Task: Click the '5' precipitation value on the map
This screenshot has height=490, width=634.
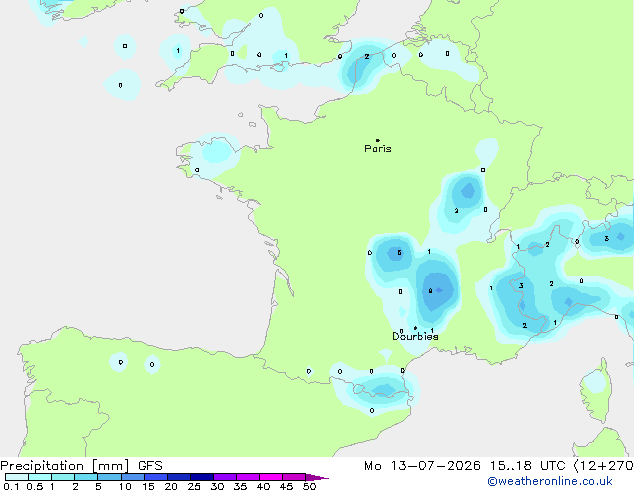Action: tap(399, 253)
